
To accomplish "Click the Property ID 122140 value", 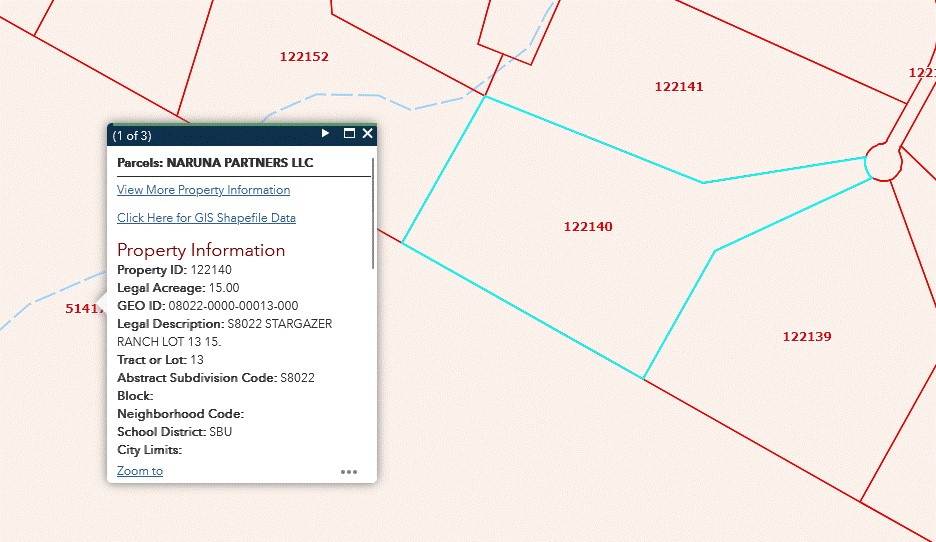I will click(211, 270).
